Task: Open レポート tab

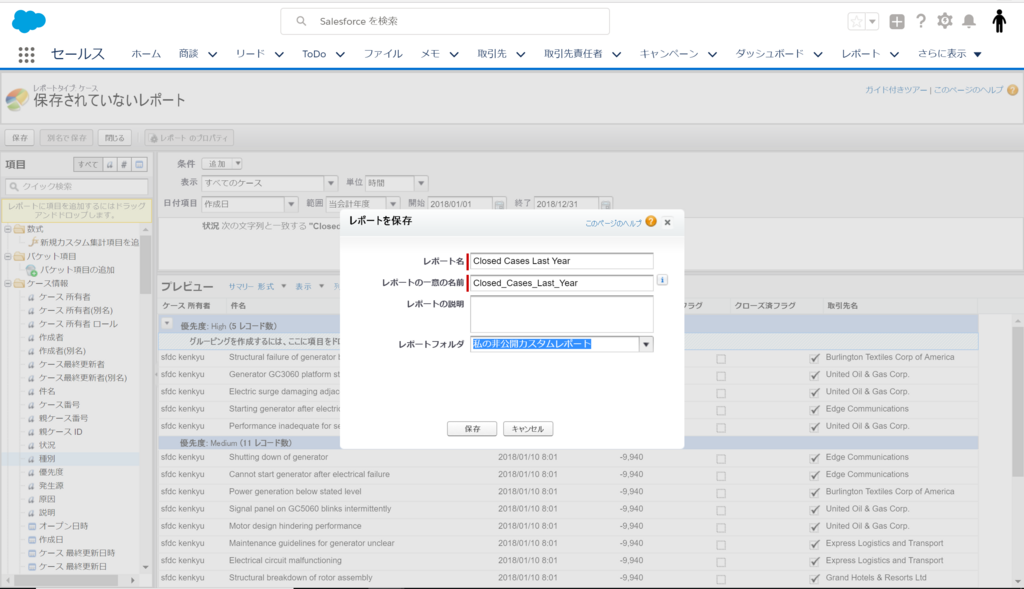Action: [861, 54]
